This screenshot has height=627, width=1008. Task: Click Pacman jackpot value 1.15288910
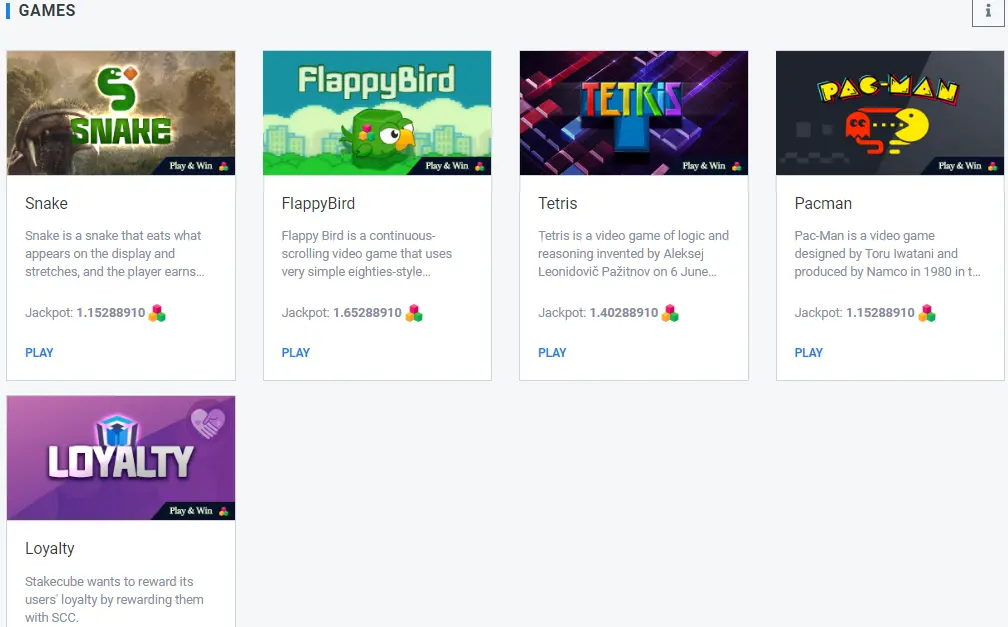pos(880,313)
